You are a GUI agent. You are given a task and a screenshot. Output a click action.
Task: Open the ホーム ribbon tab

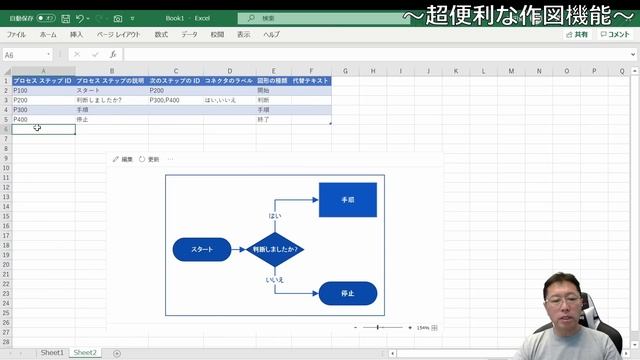tap(48, 35)
